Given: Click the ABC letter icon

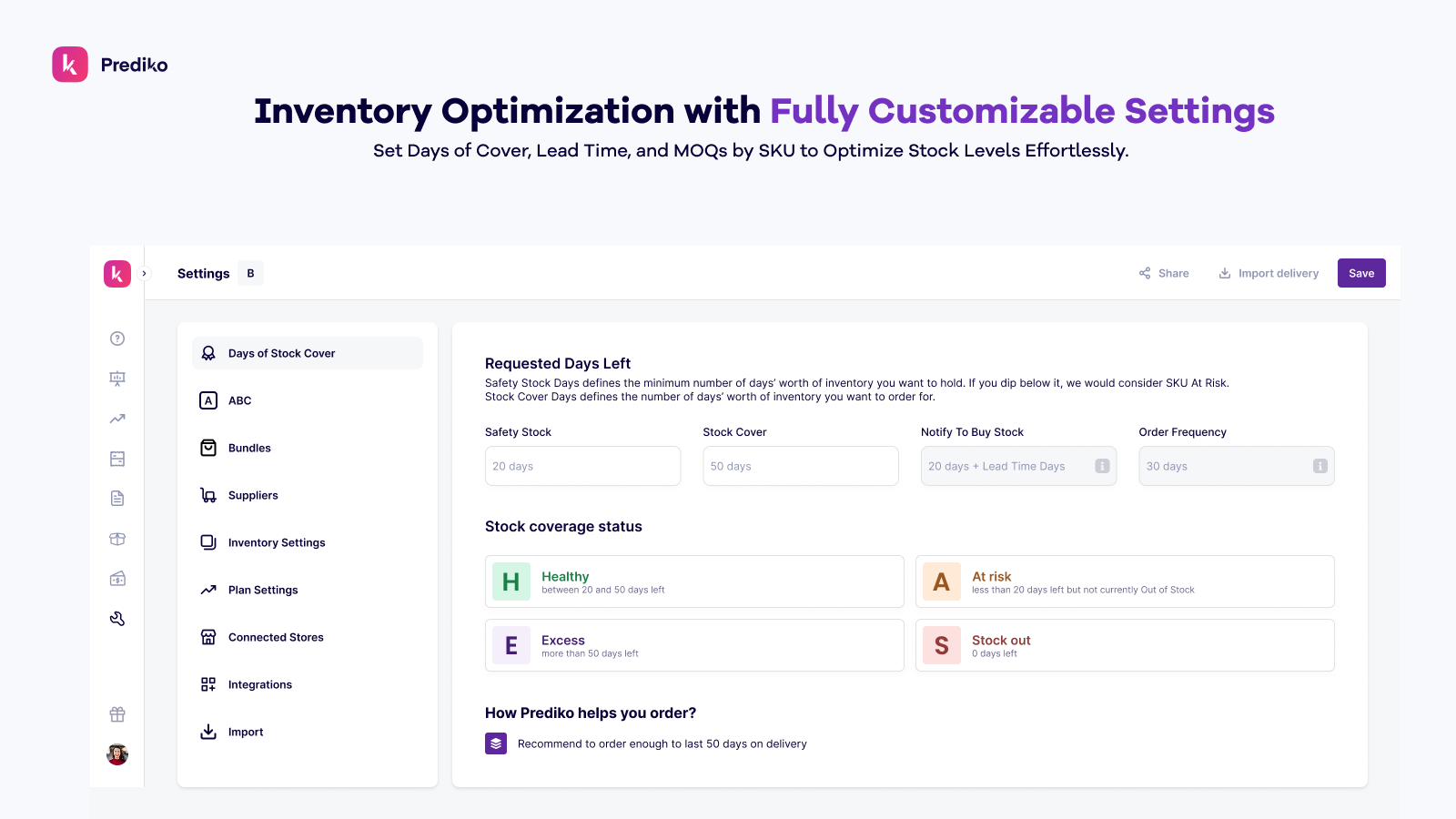Looking at the screenshot, I should click(208, 400).
